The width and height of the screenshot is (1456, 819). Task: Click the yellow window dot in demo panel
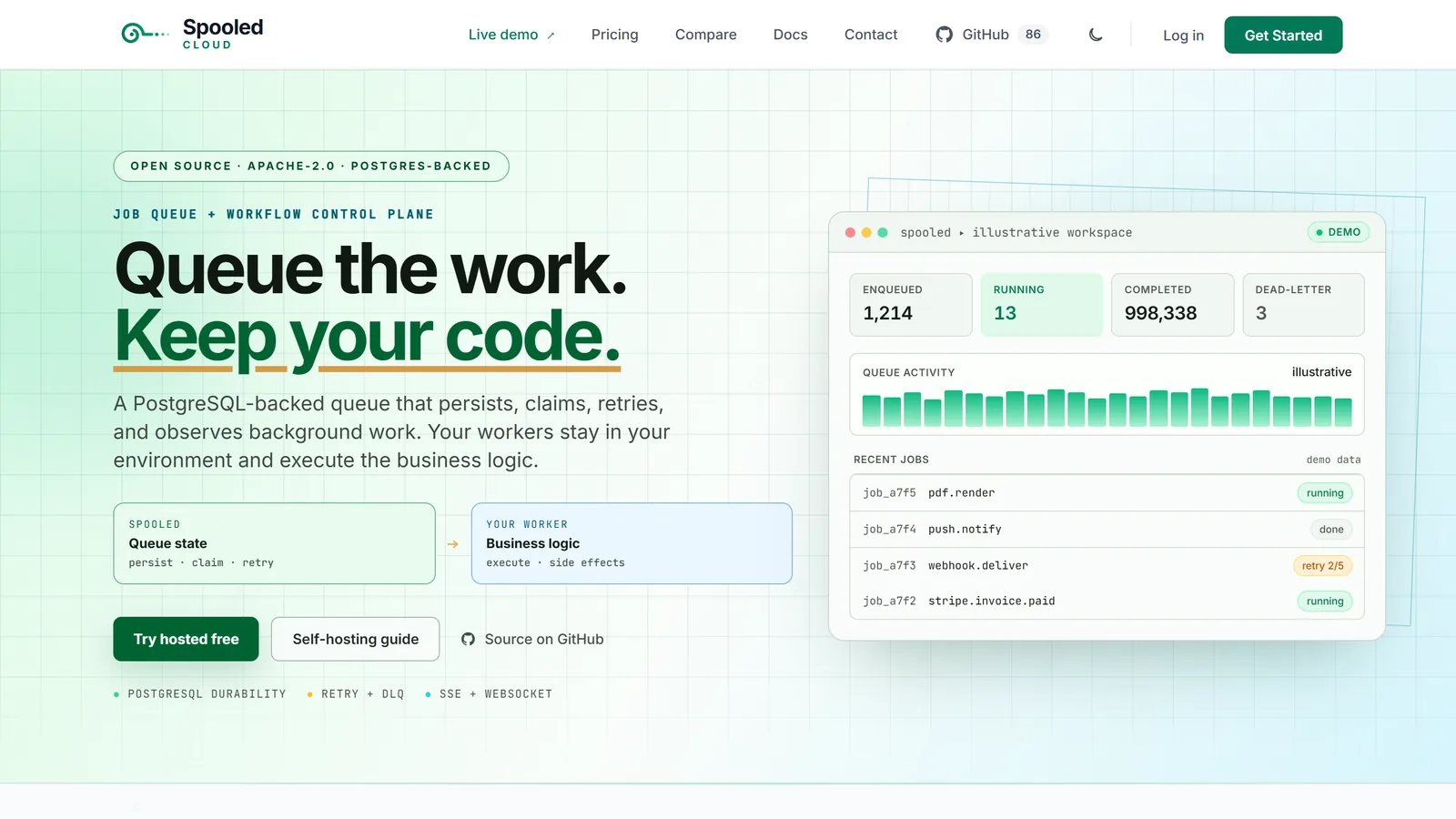click(866, 232)
